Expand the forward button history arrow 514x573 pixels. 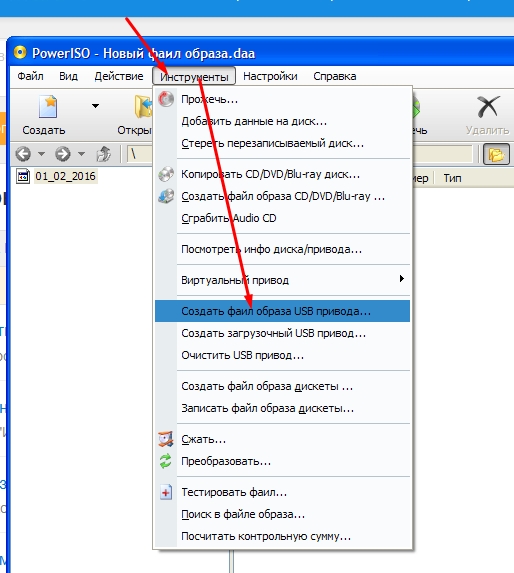81,154
